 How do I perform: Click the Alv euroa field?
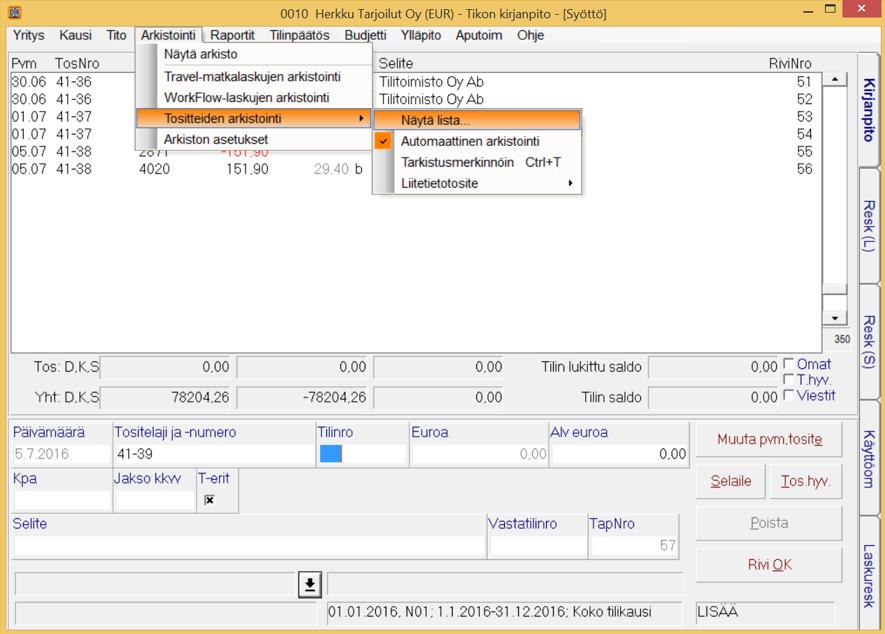pos(619,454)
